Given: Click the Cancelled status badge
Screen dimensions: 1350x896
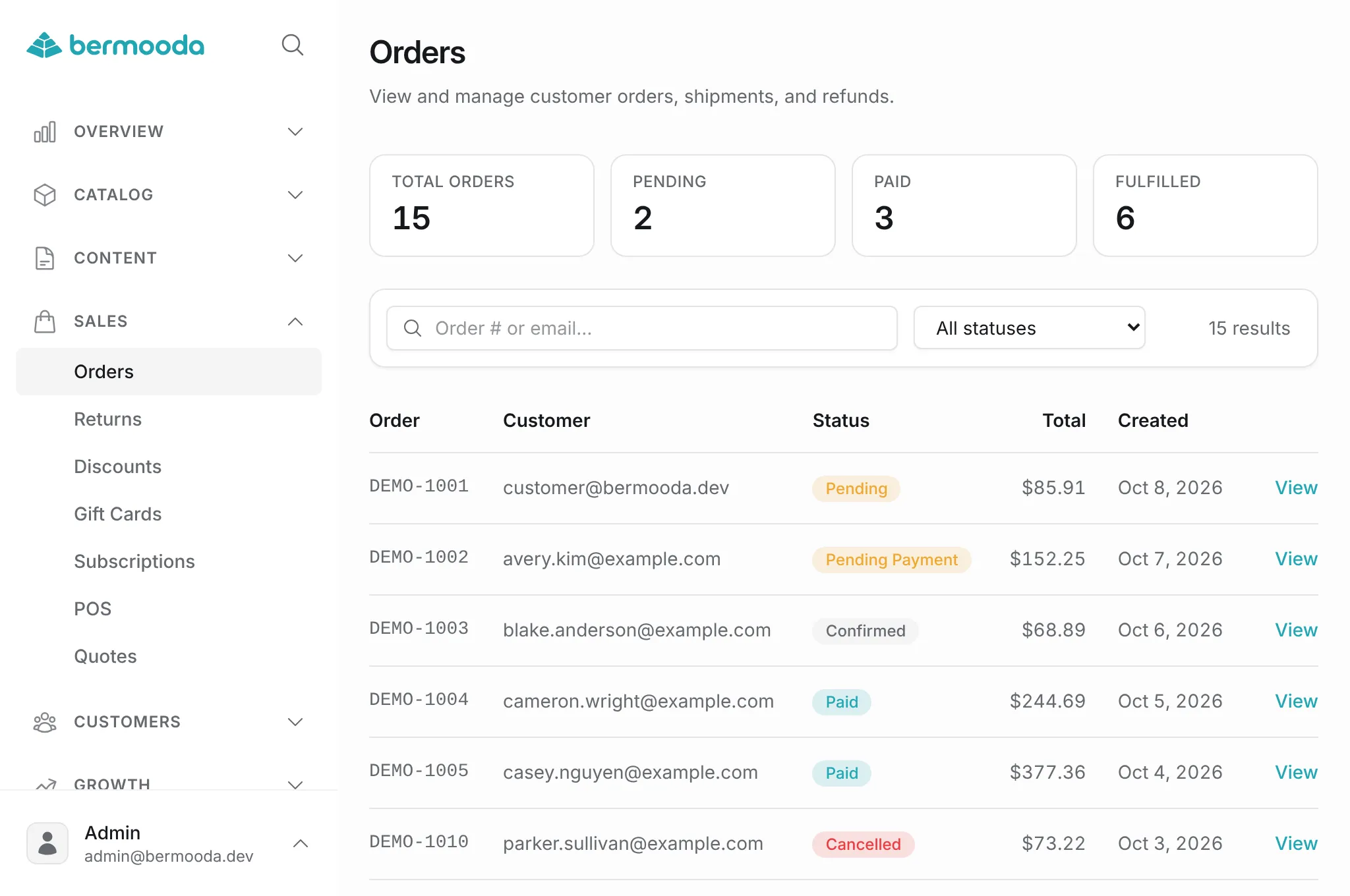Looking at the screenshot, I should pyautogui.click(x=863, y=844).
